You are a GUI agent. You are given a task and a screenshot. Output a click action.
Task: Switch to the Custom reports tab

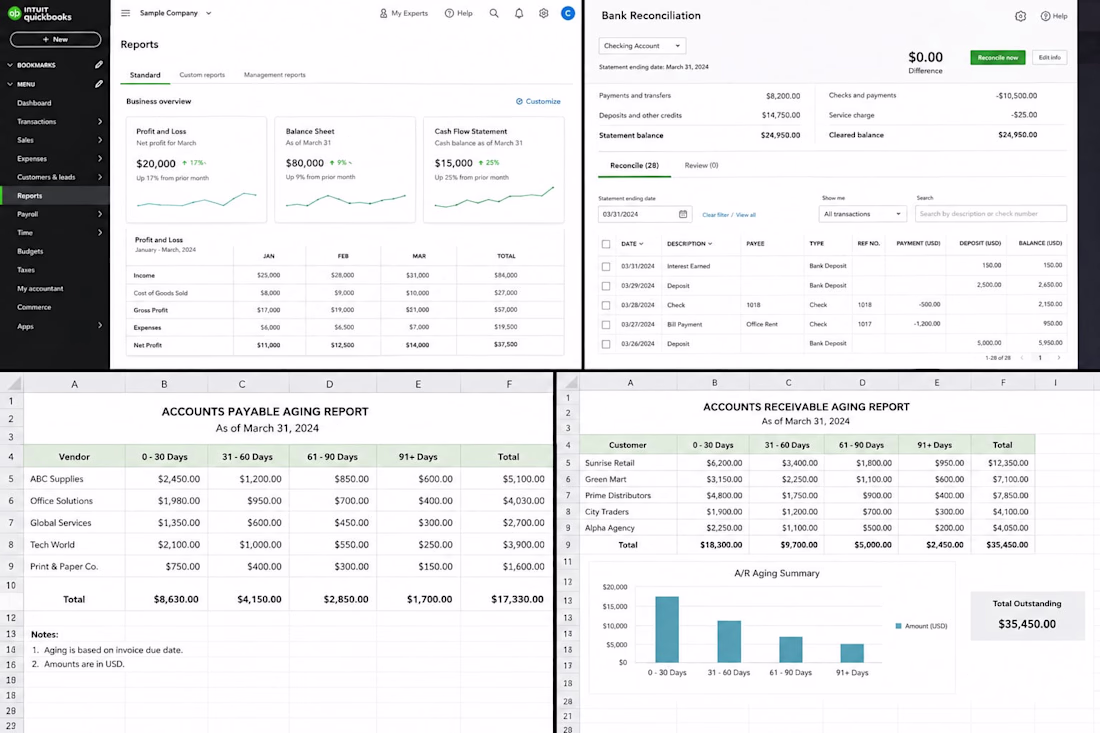tap(202, 74)
